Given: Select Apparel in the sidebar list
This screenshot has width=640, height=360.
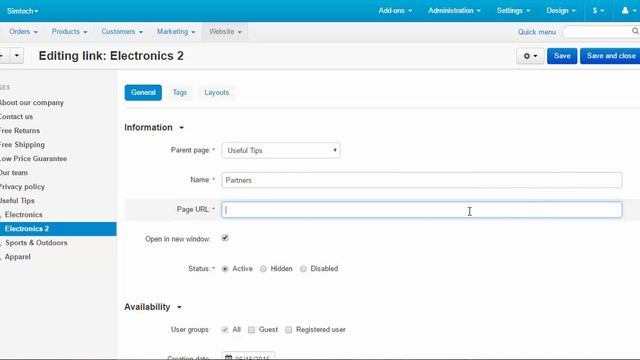Looking at the screenshot, I should point(18,257).
